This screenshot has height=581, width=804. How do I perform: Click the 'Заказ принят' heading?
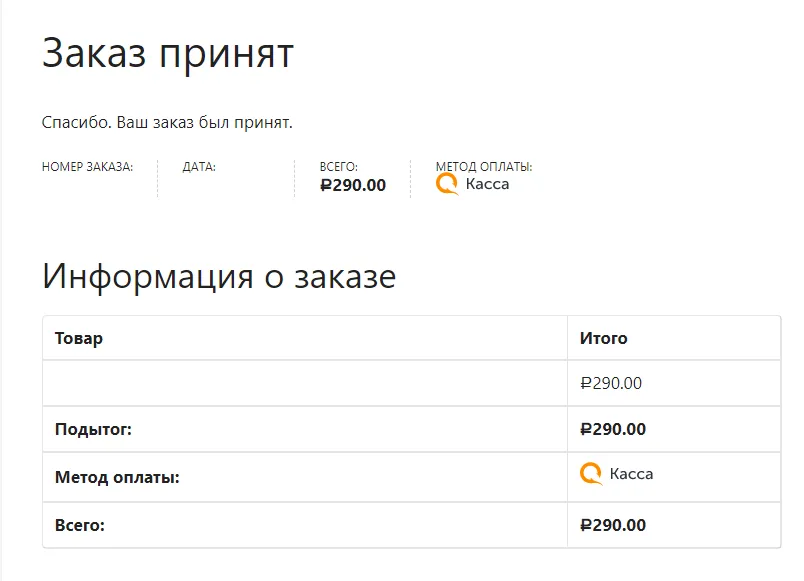click(x=168, y=53)
